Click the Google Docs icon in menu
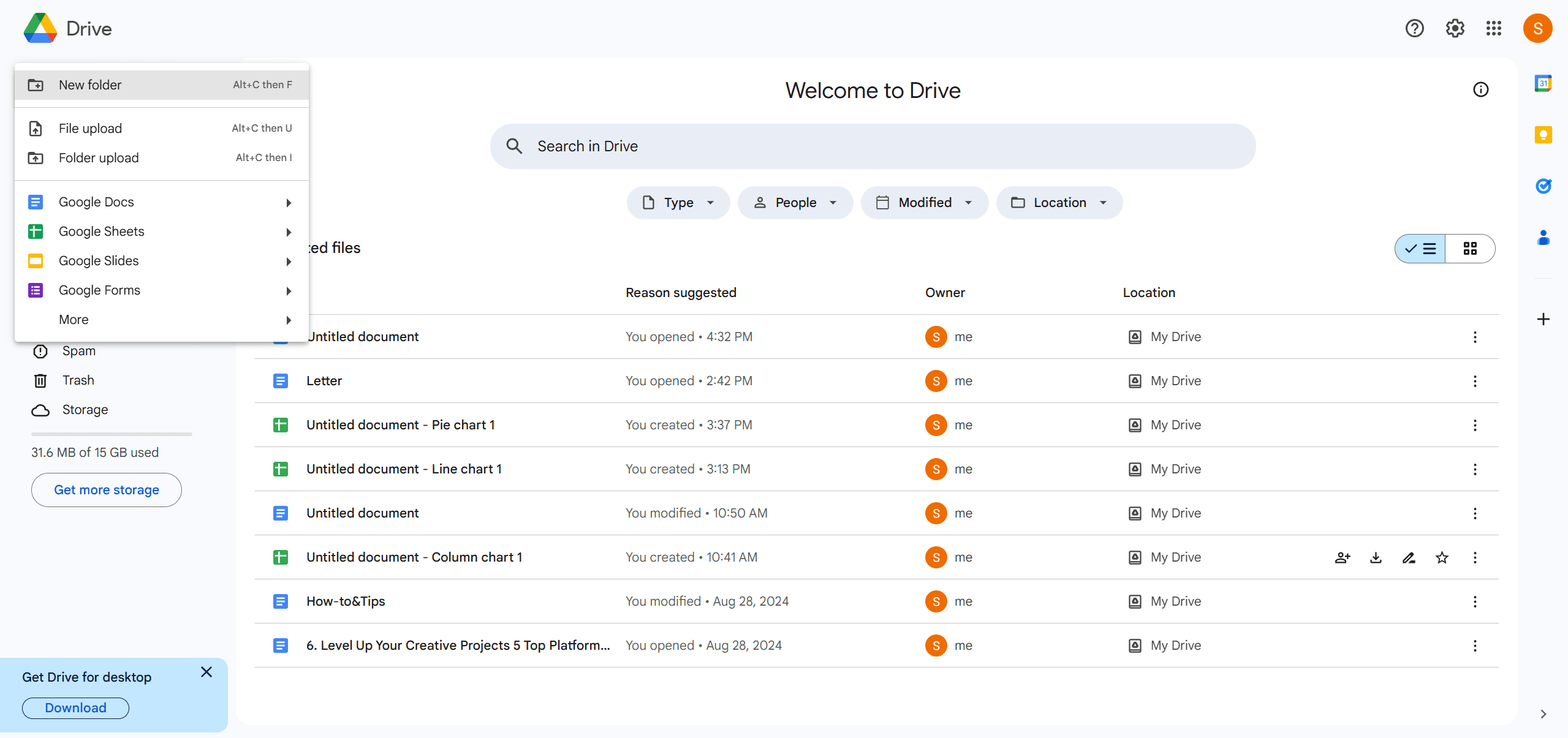This screenshot has width=1568, height=738. (x=35, y=202)
